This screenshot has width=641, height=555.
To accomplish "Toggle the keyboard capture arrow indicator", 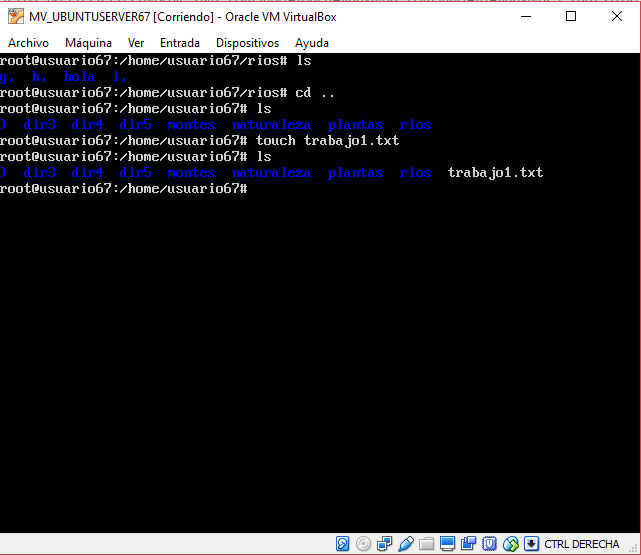I will 532,543.
